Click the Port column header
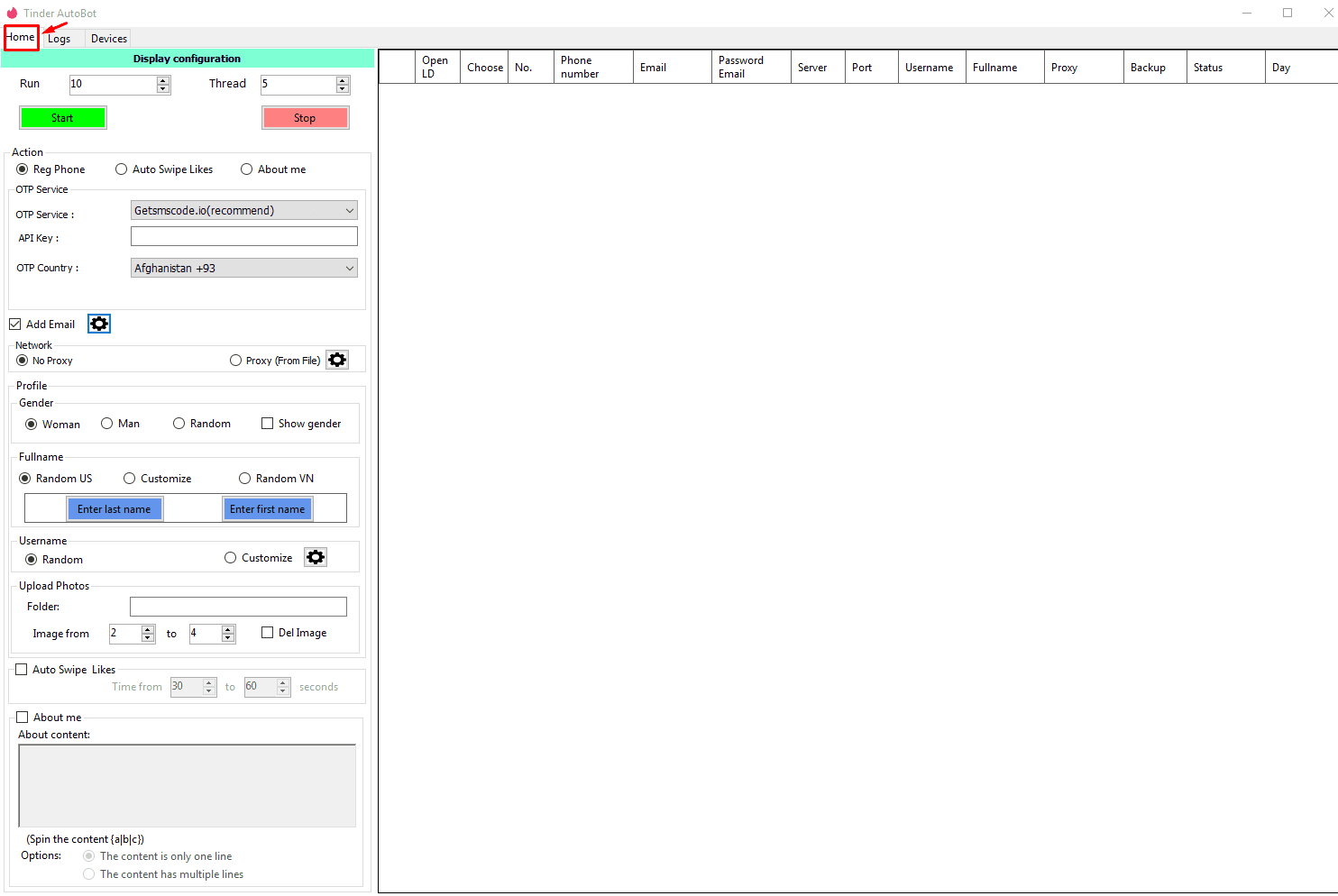The image size is (1338, 896). 872,68
